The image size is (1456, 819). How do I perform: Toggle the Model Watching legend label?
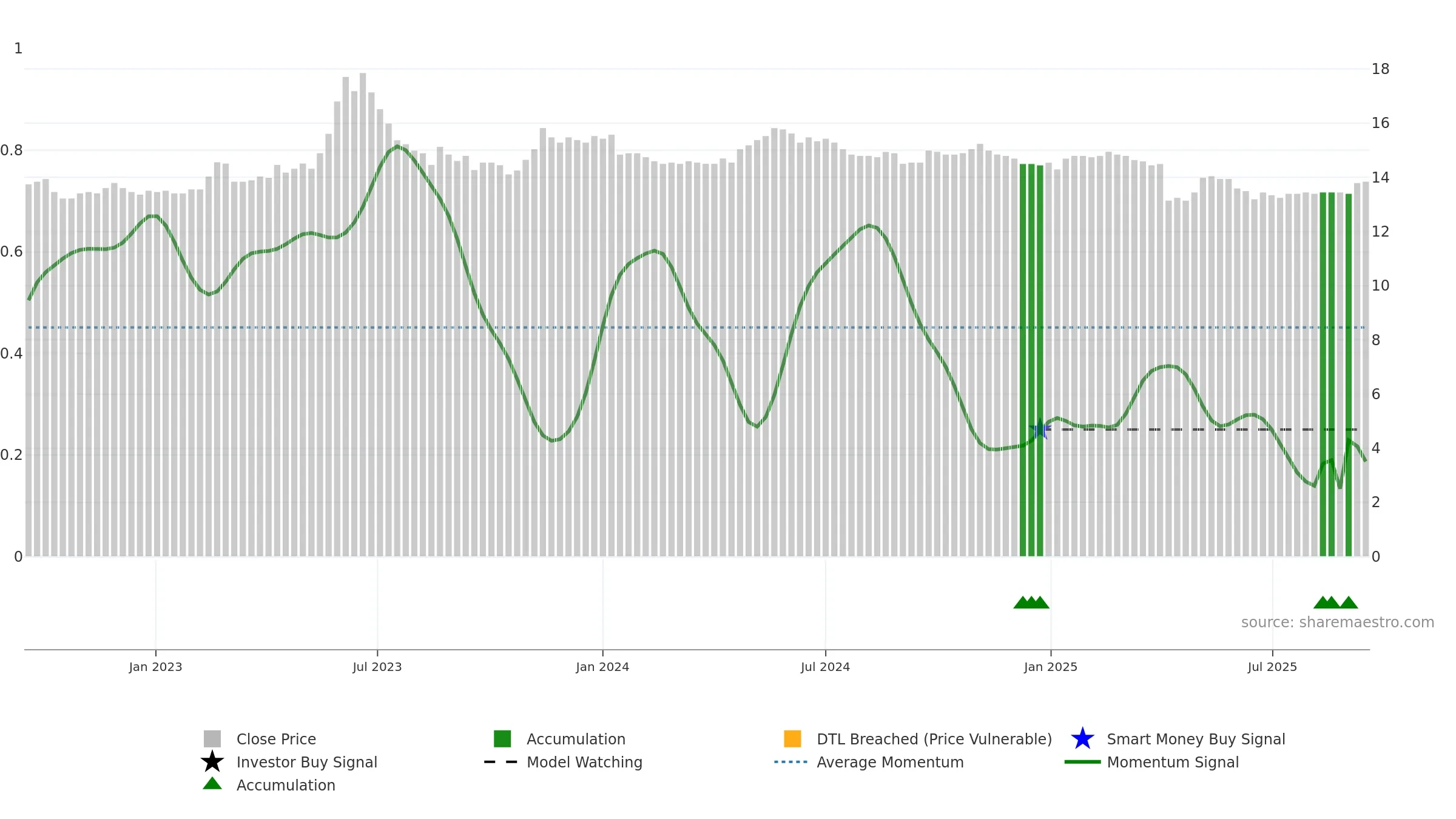(584, 762)
